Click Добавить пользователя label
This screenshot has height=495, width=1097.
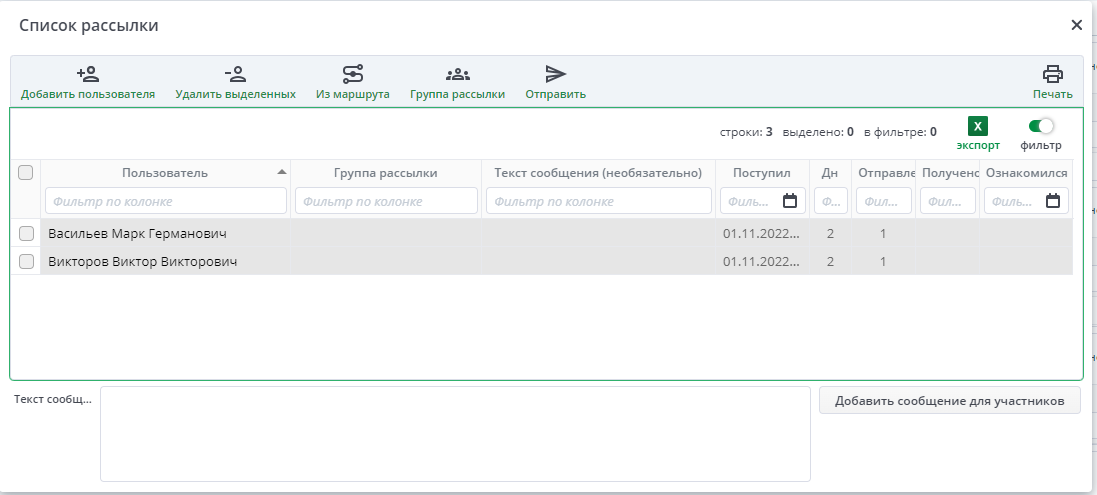tap(88, 94)
